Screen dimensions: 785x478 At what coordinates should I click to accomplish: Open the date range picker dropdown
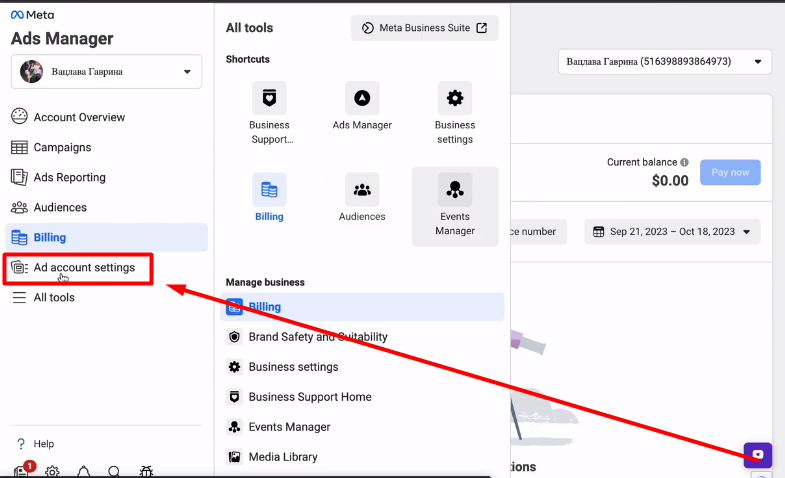click(x=672, y=232)
